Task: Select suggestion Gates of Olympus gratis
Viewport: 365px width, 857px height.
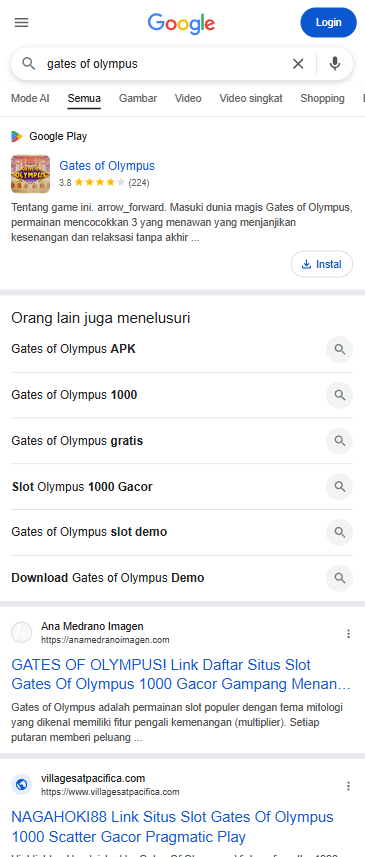Action: (77, 441)
